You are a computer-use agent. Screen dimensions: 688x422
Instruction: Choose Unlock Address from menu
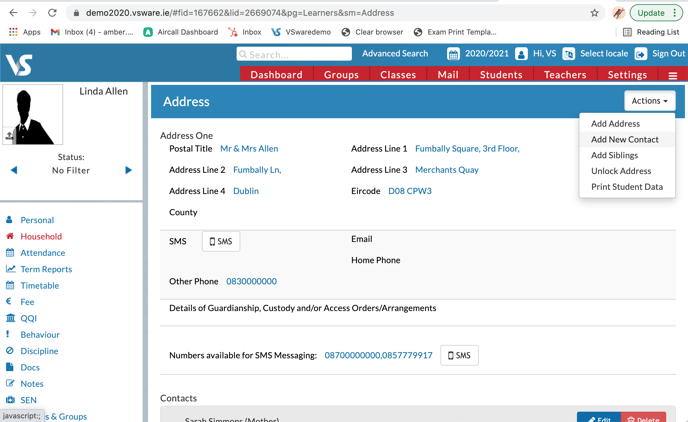click(621, 171)
